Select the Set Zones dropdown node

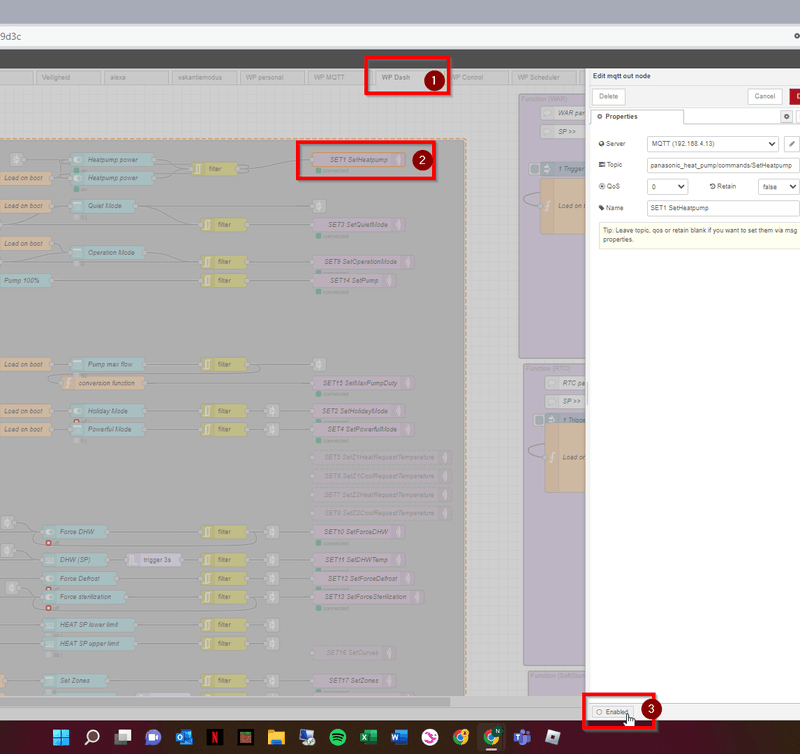75,681
